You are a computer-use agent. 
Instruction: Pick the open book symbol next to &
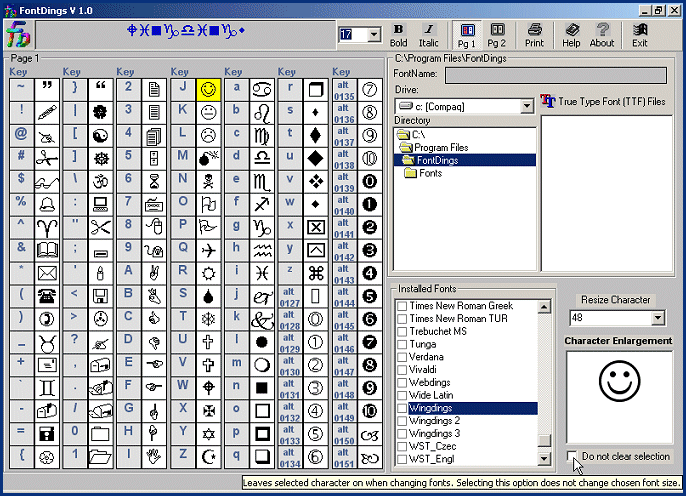coord(47,250)
